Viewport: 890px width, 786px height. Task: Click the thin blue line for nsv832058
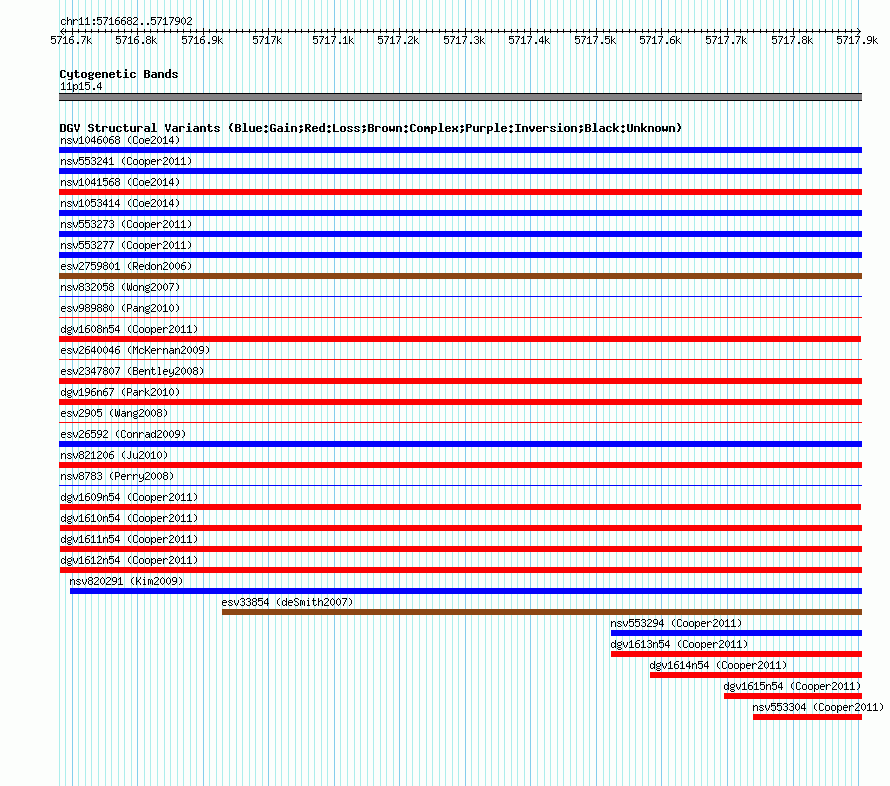tap(460, 296)
